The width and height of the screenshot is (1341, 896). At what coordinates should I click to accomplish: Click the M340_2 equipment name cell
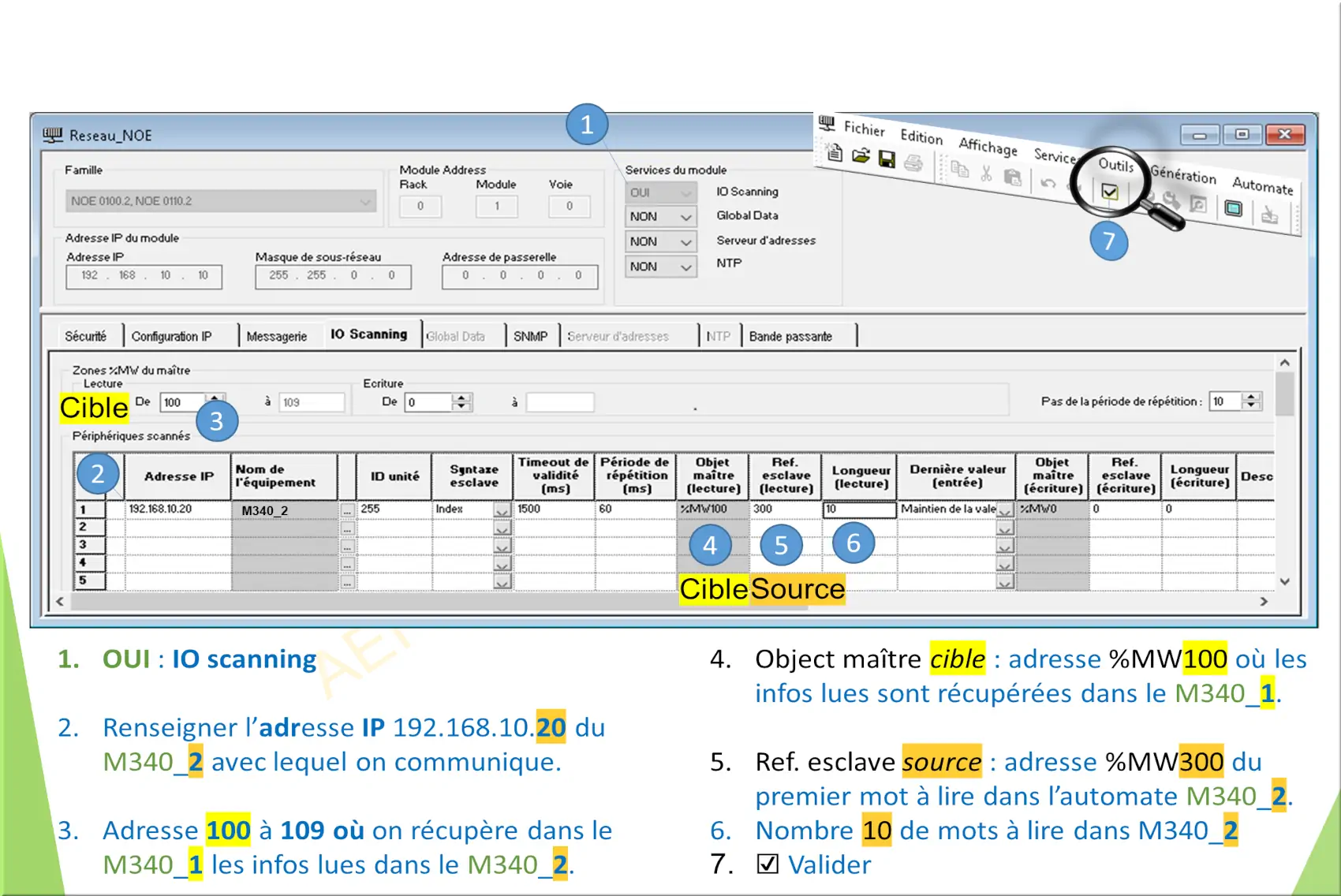[285, 510]
